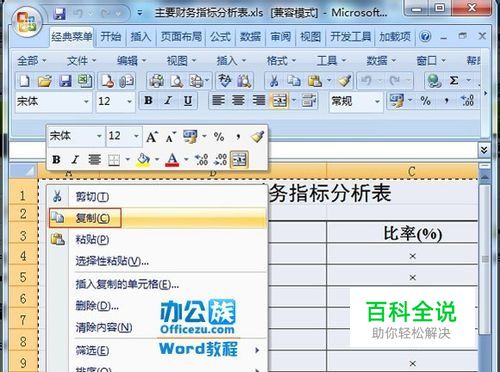500x372 pixels.
Task: Apply percent style in main toolbar
Action: coord(425,101)
